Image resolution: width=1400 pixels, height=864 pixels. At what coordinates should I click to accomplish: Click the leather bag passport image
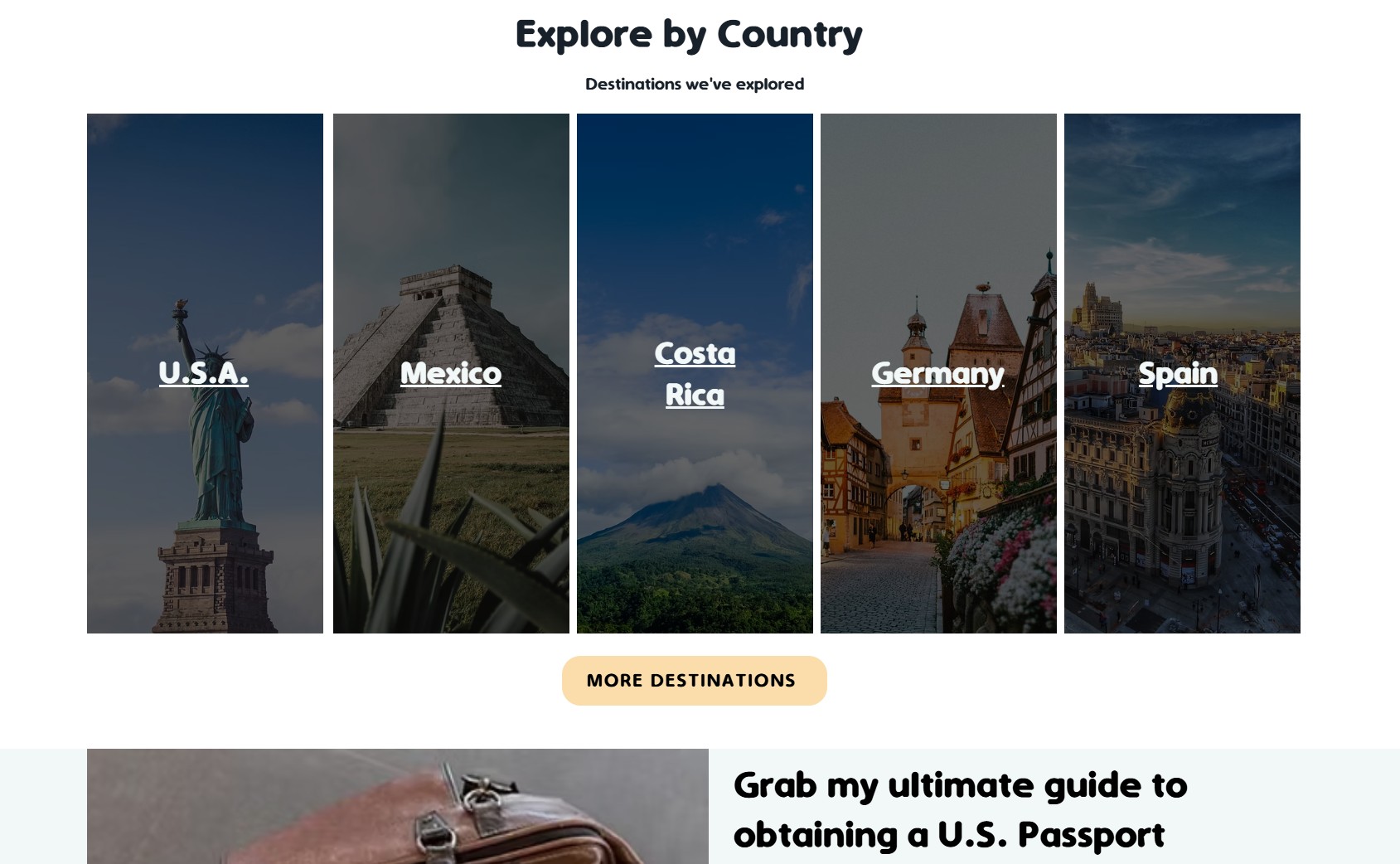[398, 806]
